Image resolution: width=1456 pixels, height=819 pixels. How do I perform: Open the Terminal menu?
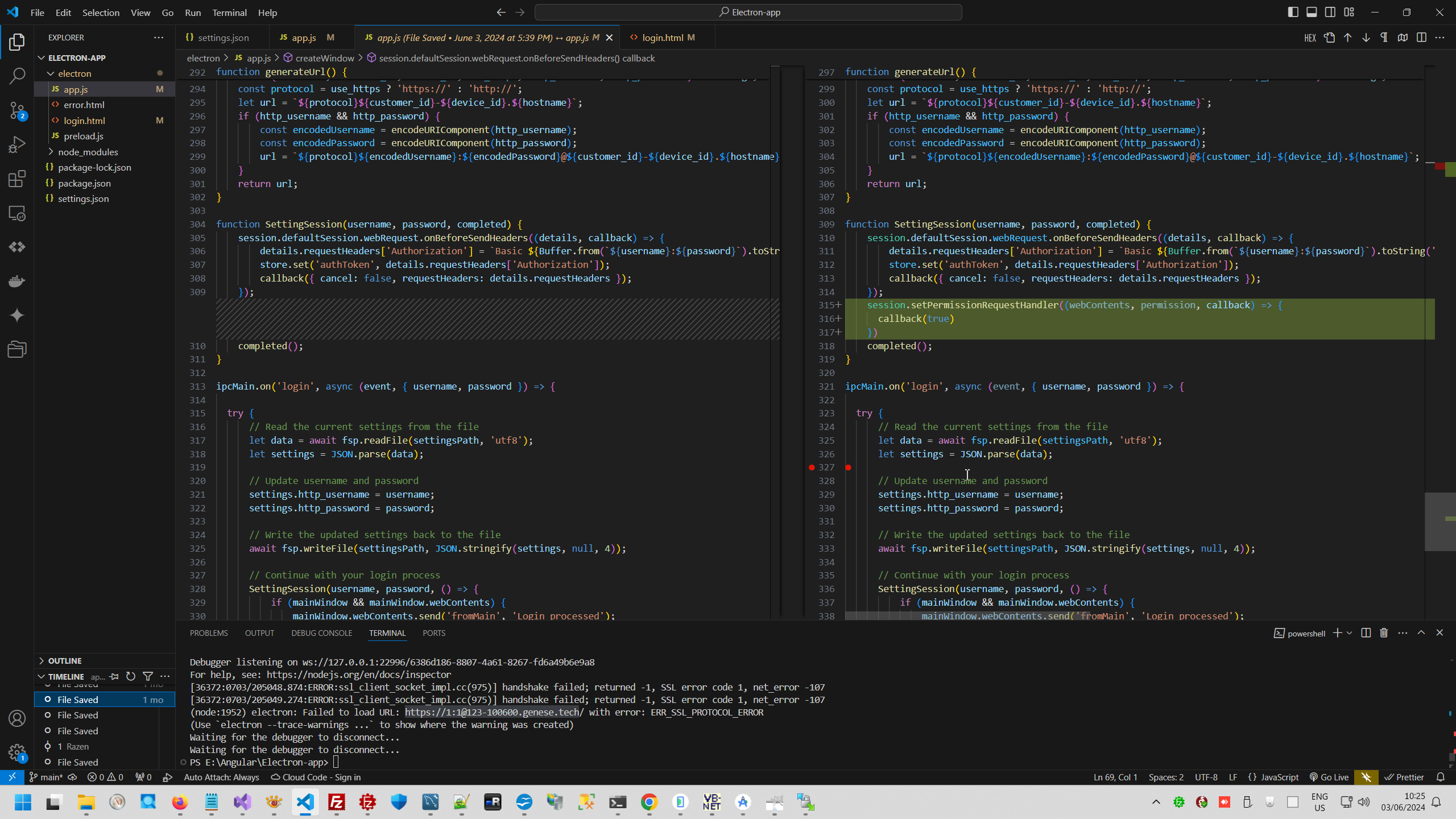pos(229,13)
